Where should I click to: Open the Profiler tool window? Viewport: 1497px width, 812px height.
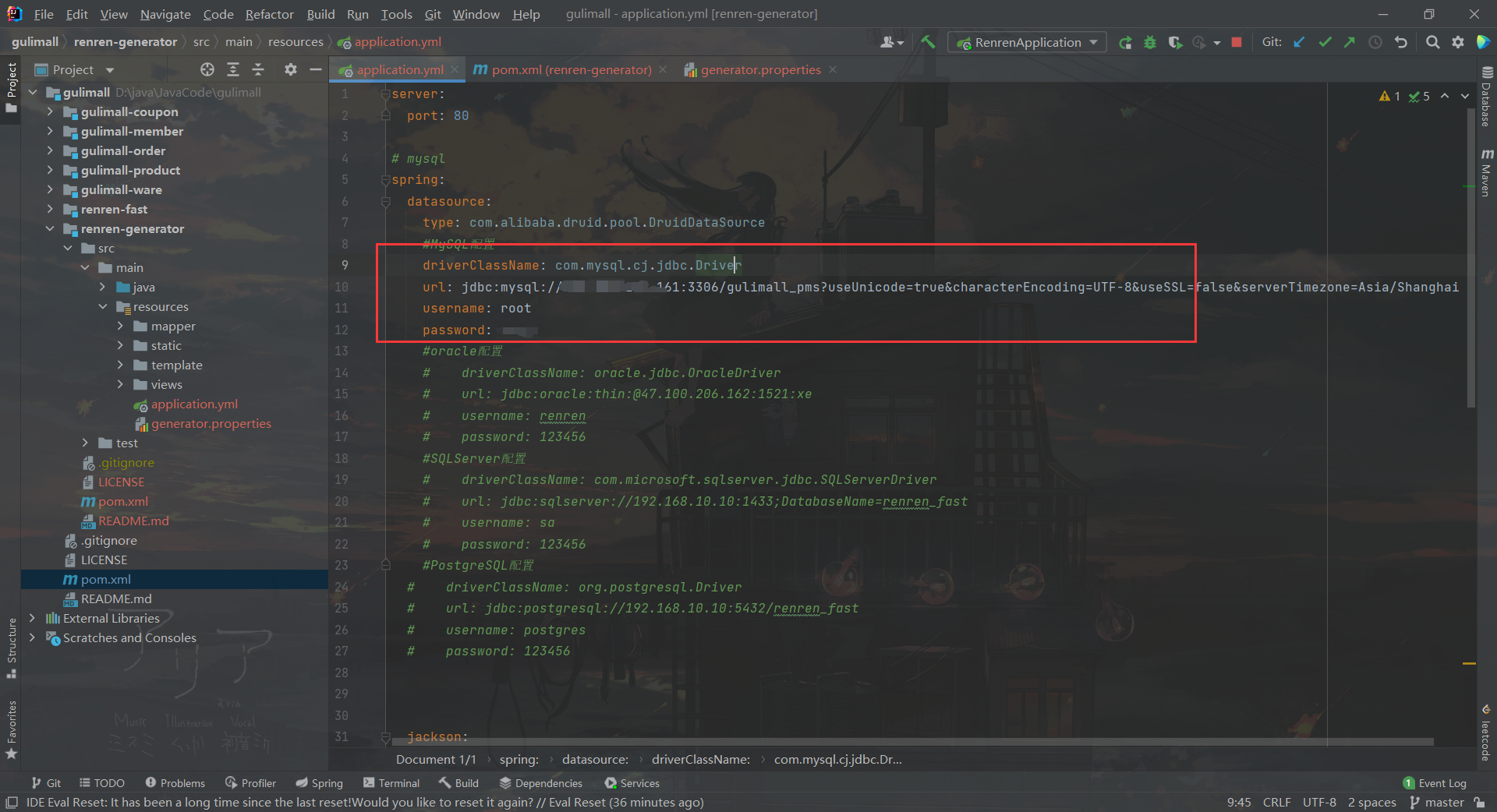pos(250,783)
